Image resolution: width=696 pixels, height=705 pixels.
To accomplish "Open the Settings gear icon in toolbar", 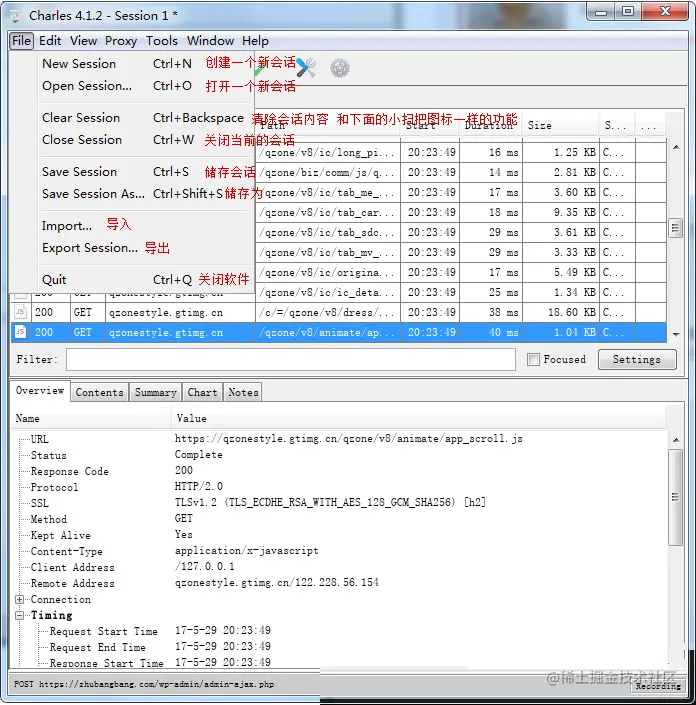I will point(339,68).
